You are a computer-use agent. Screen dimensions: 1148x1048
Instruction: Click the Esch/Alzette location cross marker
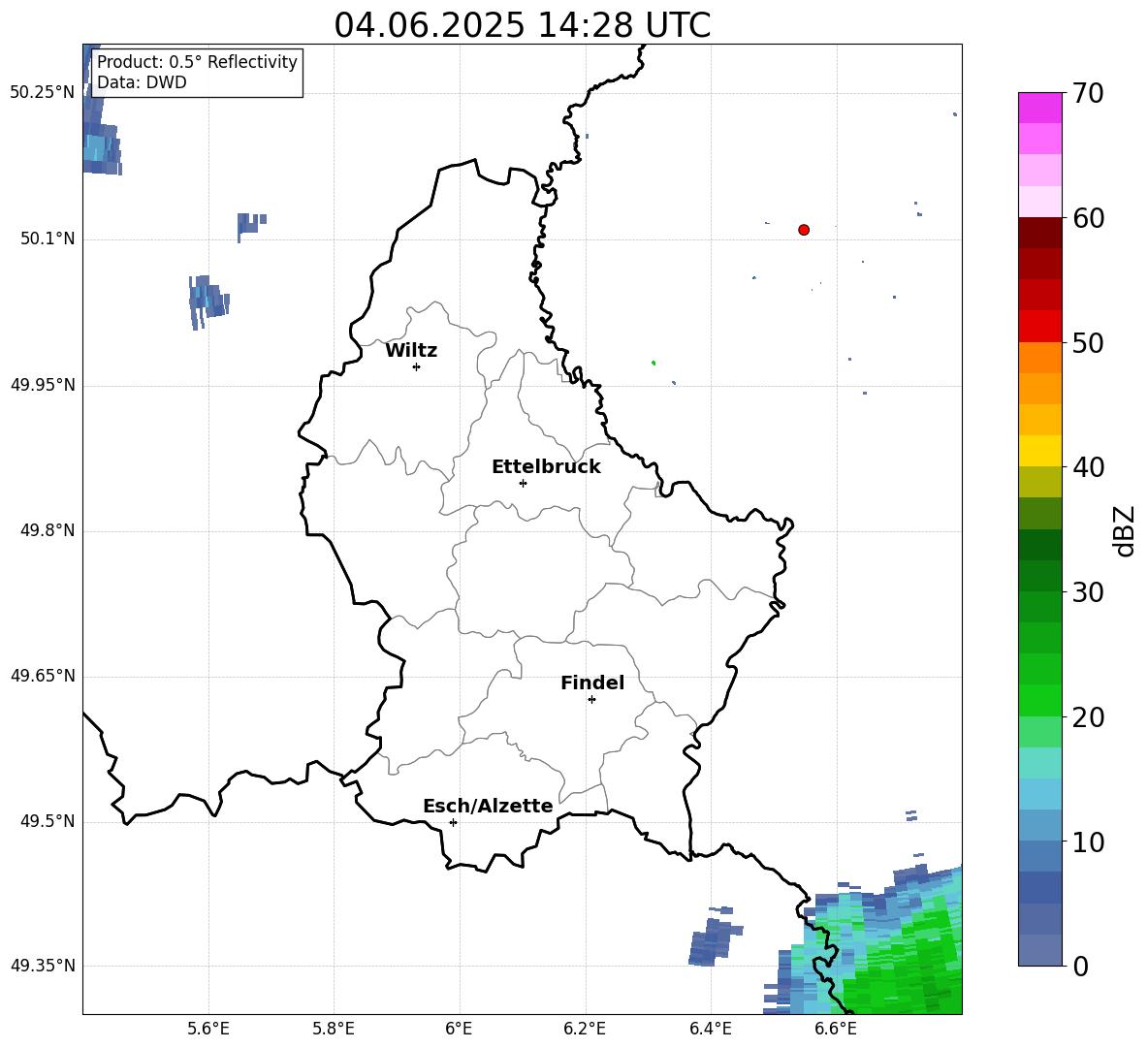coord(453,822)
